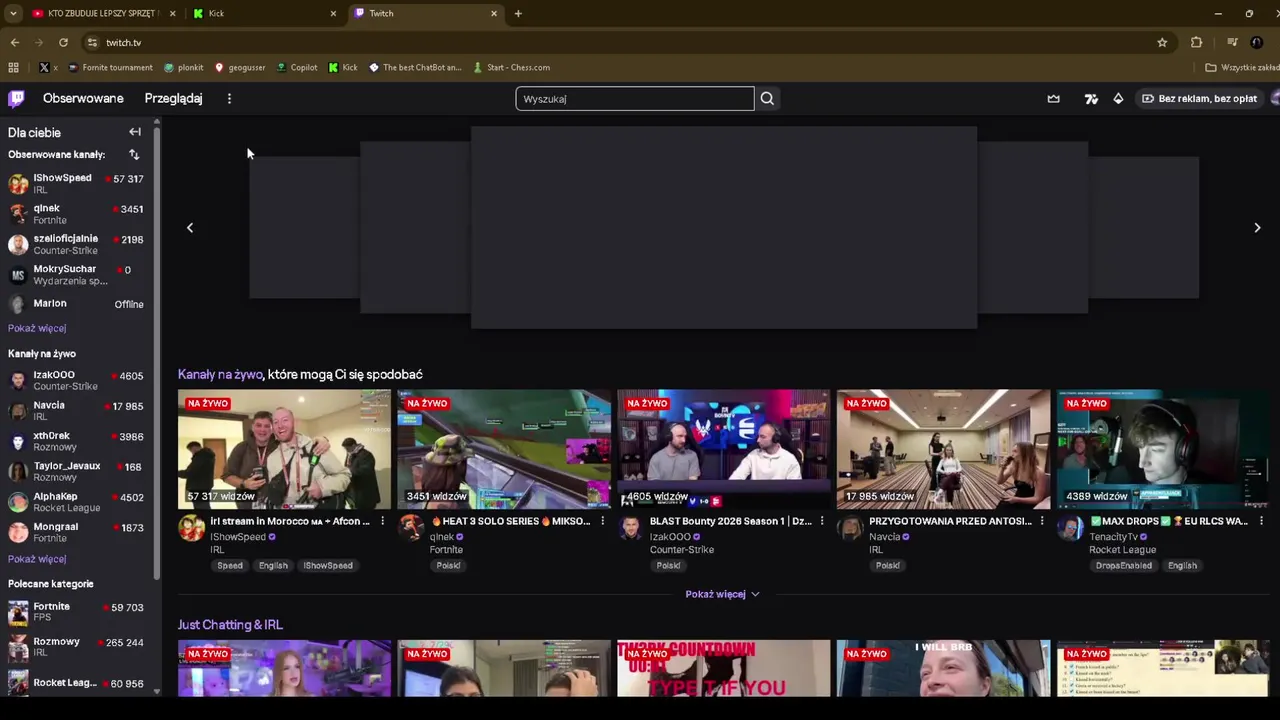Viewport: 1280px width, 720px height.
Task: Open szelioficjalnie in followed channels
Action: coord(77,244)
